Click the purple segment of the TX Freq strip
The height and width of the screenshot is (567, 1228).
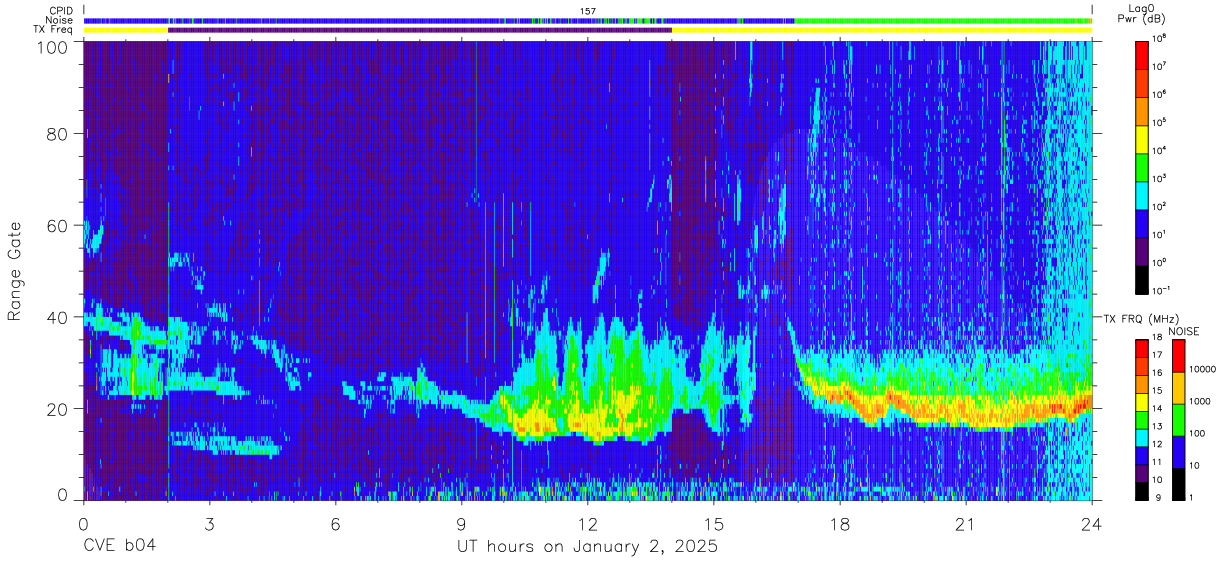[420, 30]
